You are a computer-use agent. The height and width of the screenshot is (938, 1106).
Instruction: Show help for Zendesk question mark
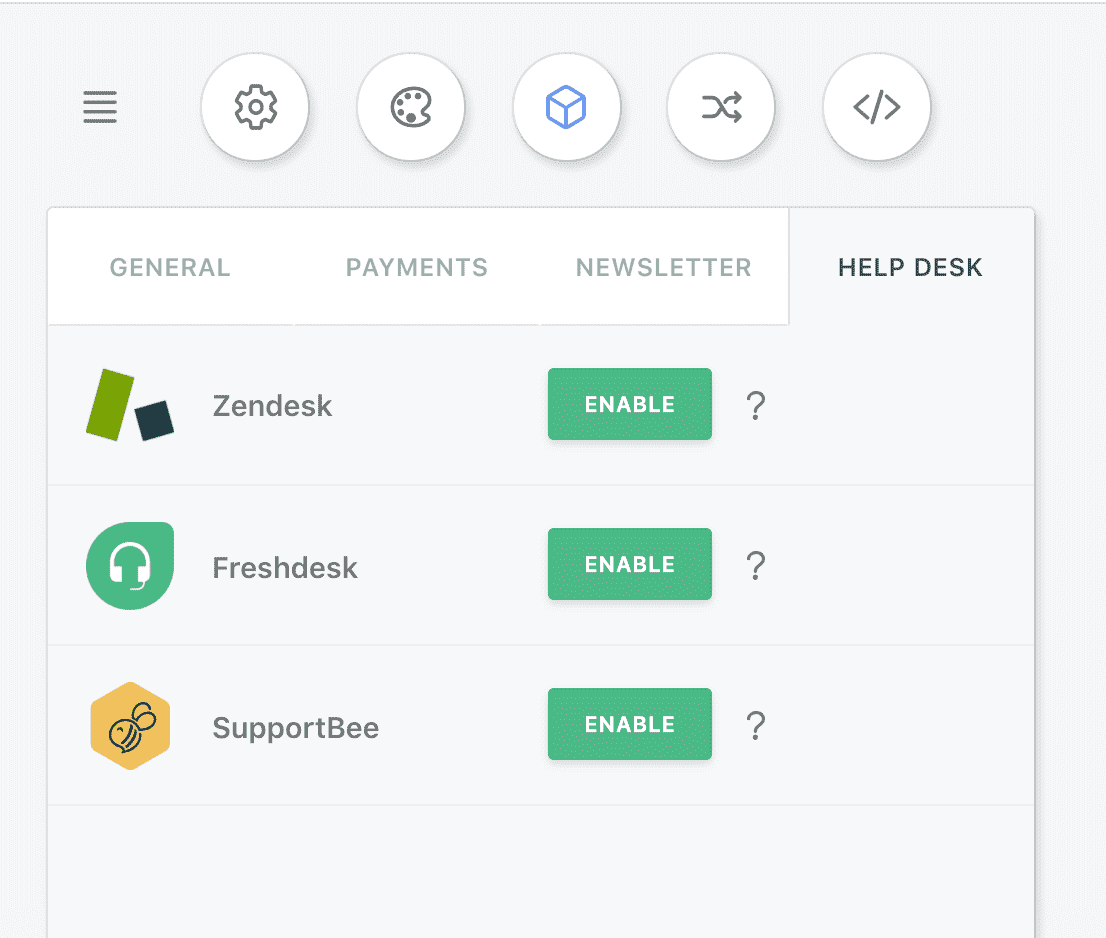(x=755, y=406)
